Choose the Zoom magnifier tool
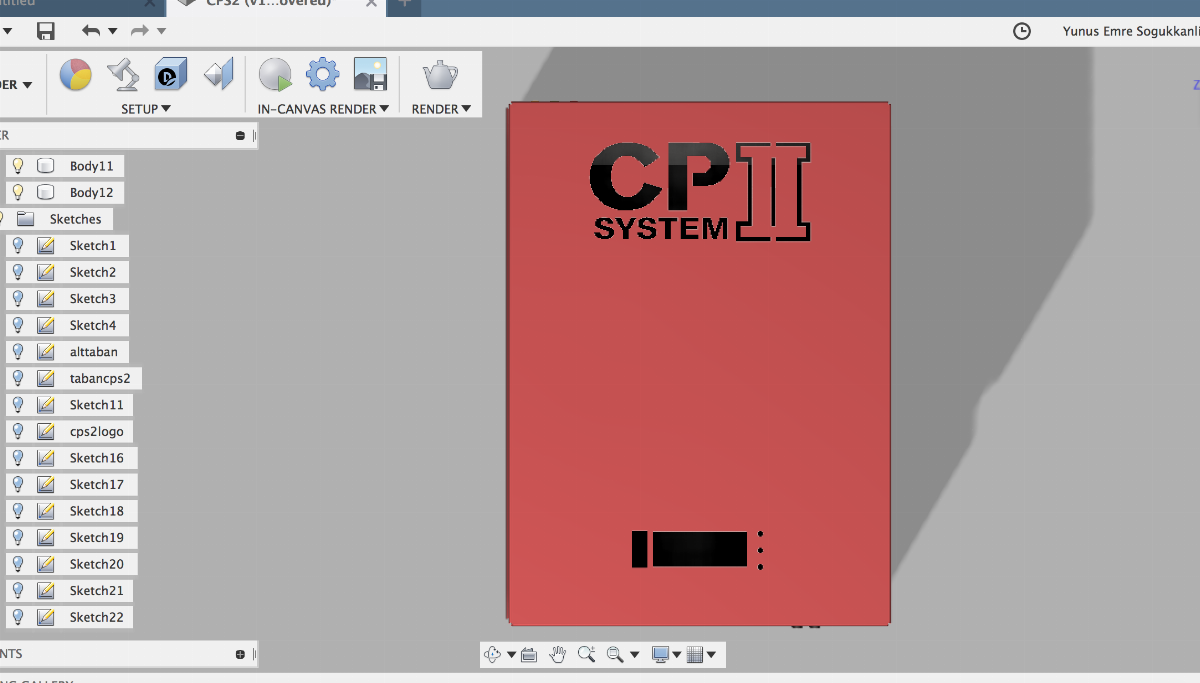The height and width of the screenshot is (683, 1200). click(587, 655)
